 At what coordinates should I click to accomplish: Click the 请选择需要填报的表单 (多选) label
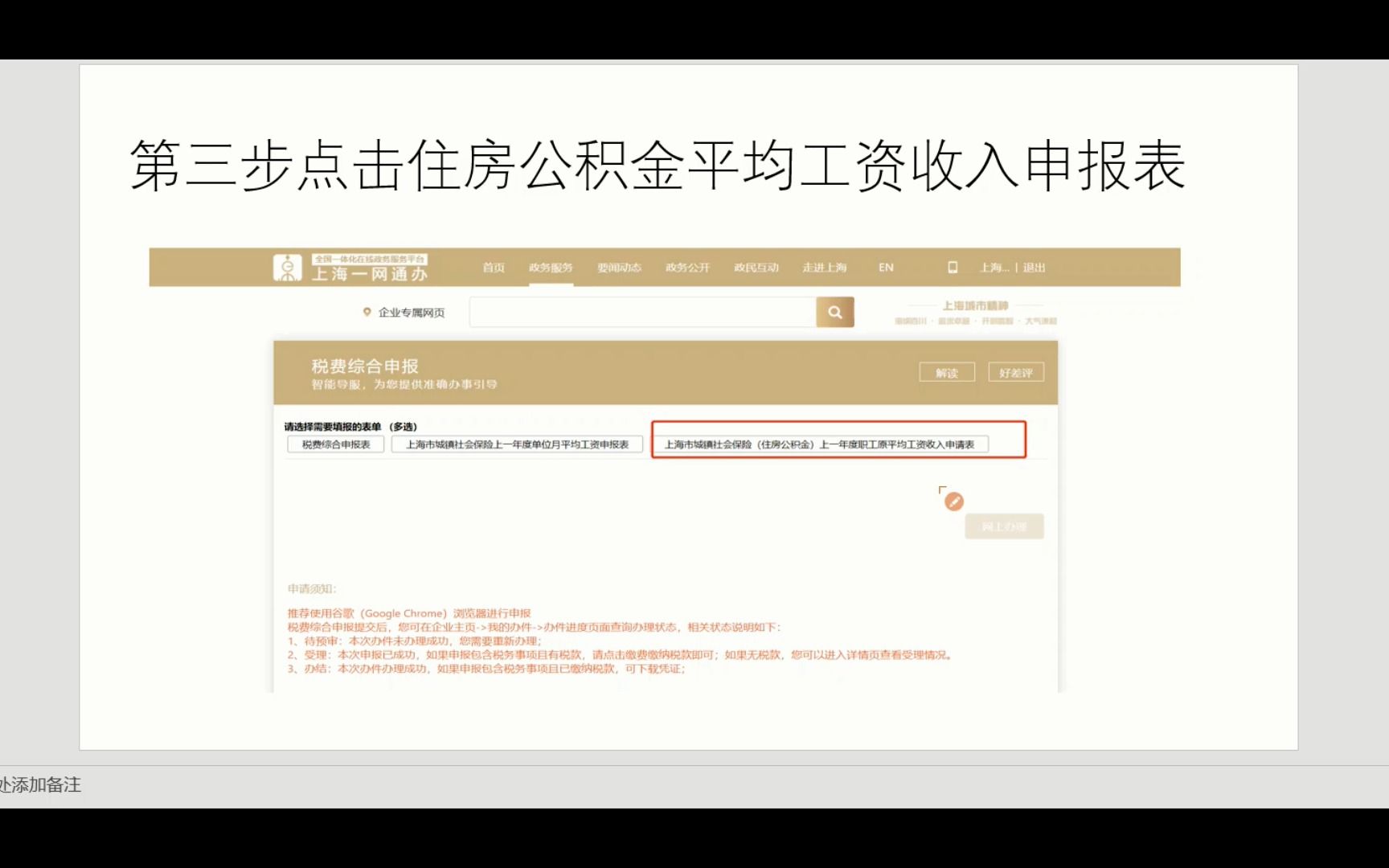[350, 427]
